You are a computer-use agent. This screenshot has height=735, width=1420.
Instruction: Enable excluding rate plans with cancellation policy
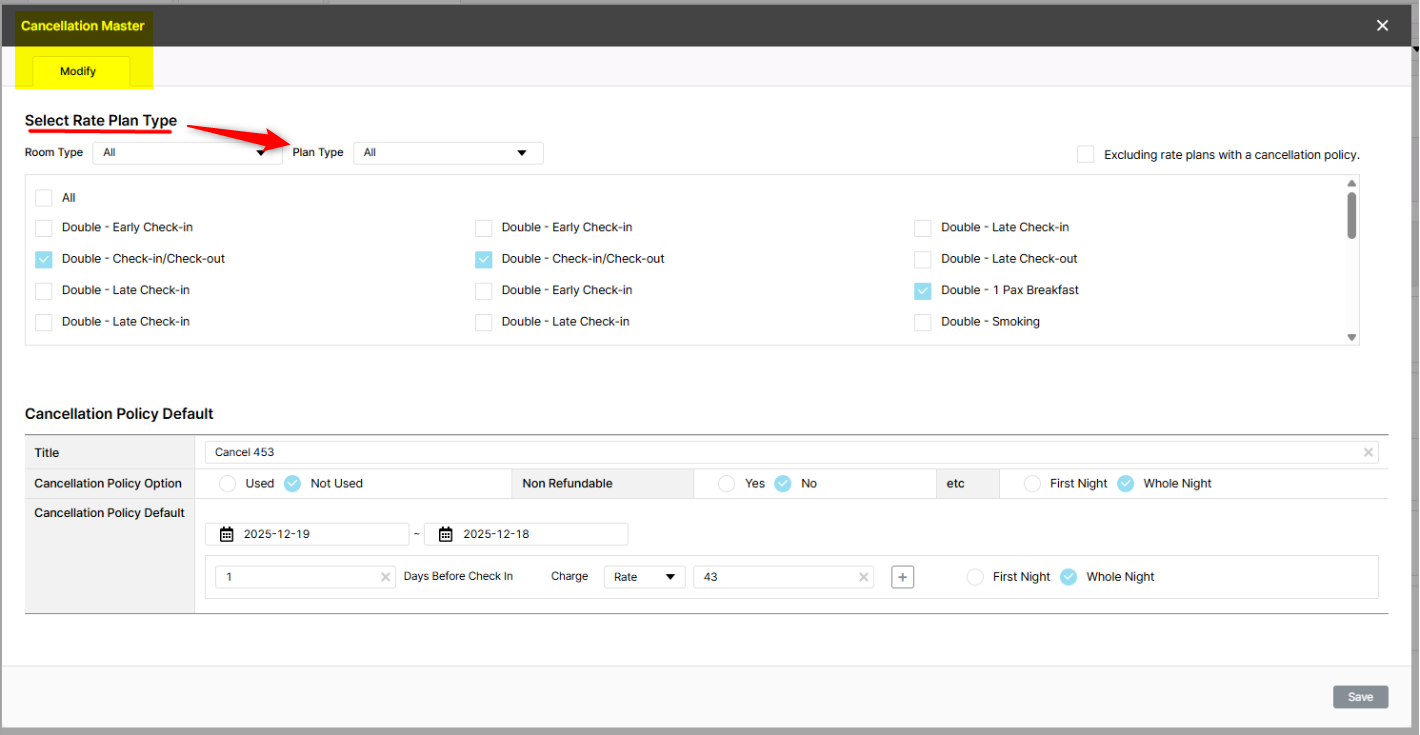click(x=1085, y=154)
